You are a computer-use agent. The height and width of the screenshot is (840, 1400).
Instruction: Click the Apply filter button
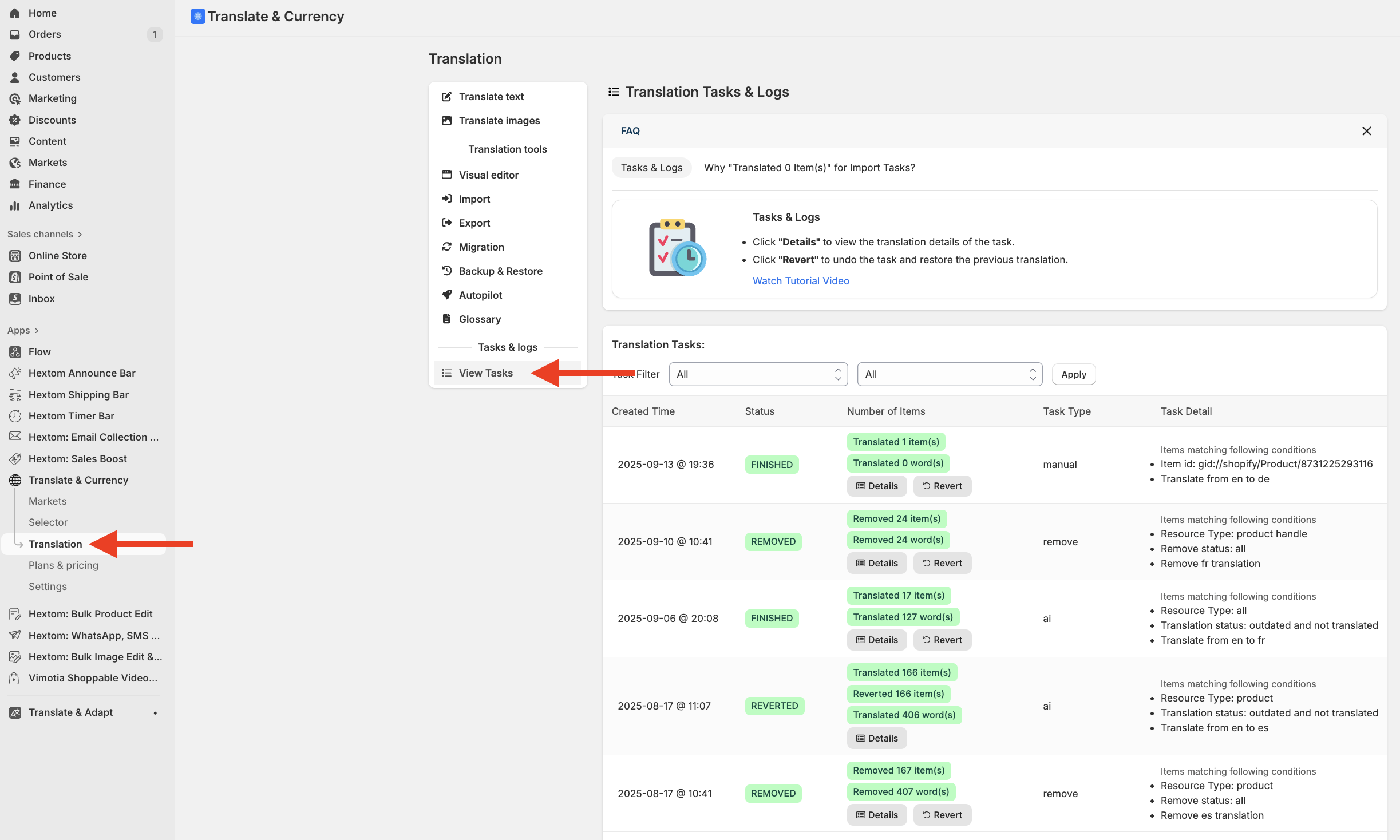[1073, 374]
